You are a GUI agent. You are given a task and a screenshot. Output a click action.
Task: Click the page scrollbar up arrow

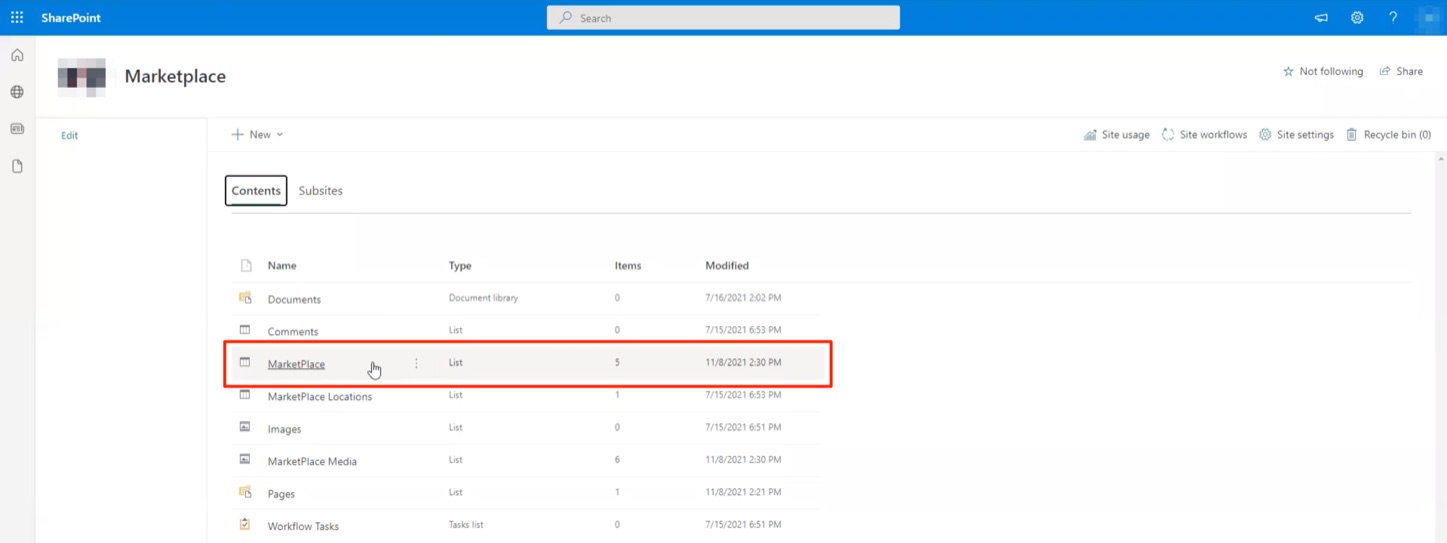click(x=1441, y=158)
